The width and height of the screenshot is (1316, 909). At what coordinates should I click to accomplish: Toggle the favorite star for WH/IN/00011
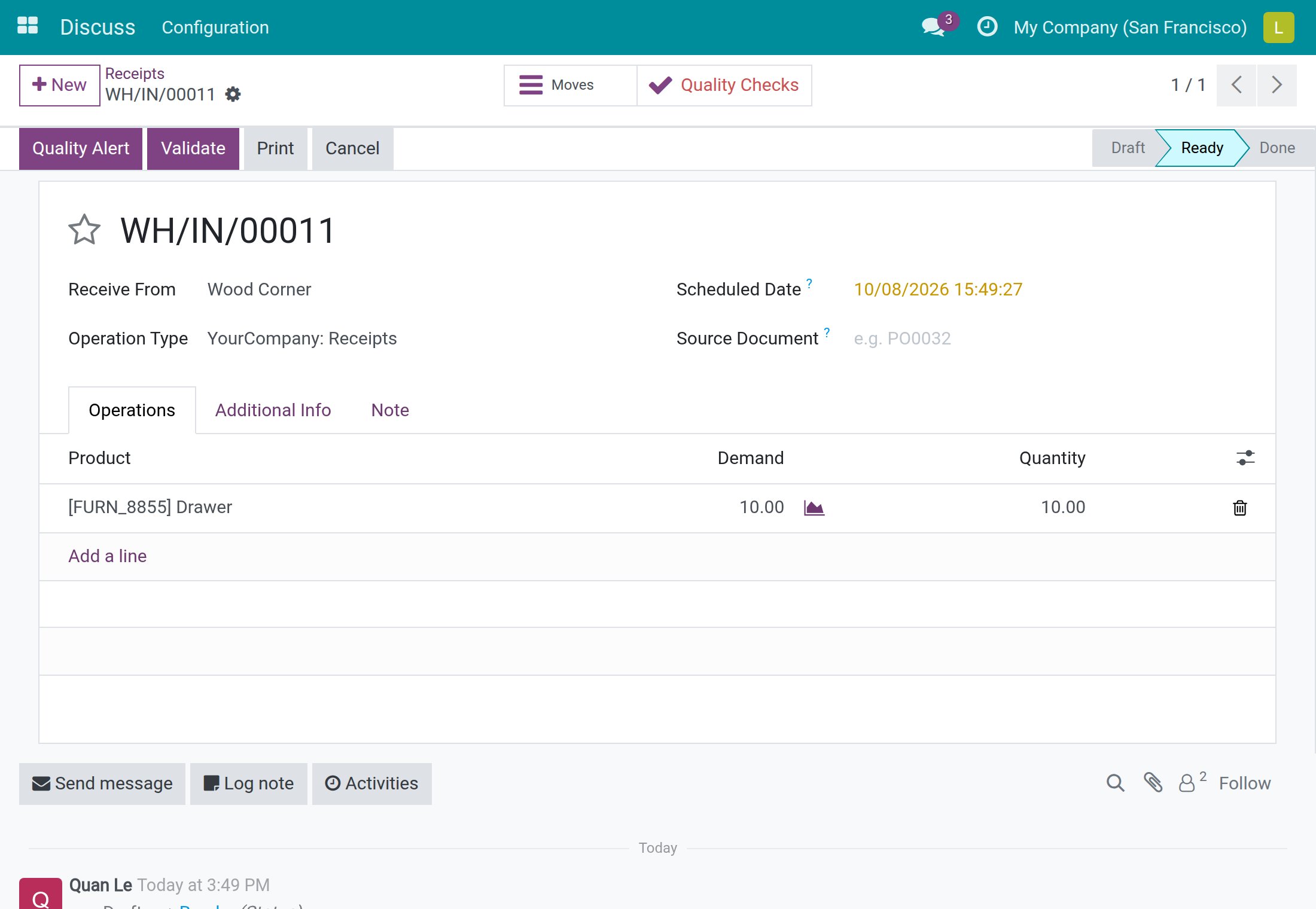[84, 230]
